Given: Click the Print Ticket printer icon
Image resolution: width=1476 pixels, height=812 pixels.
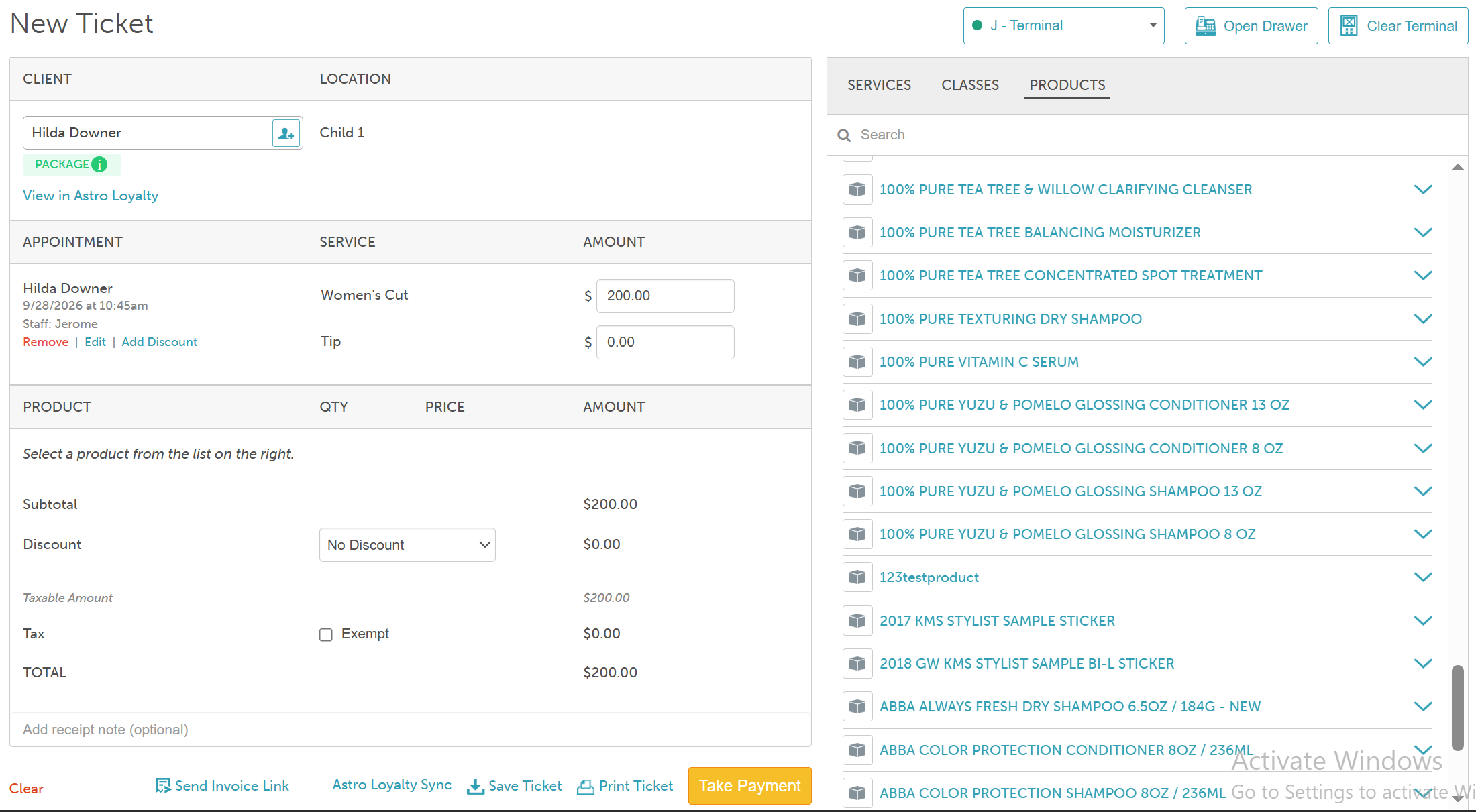Looking at the screenshot, I should 586,787.
